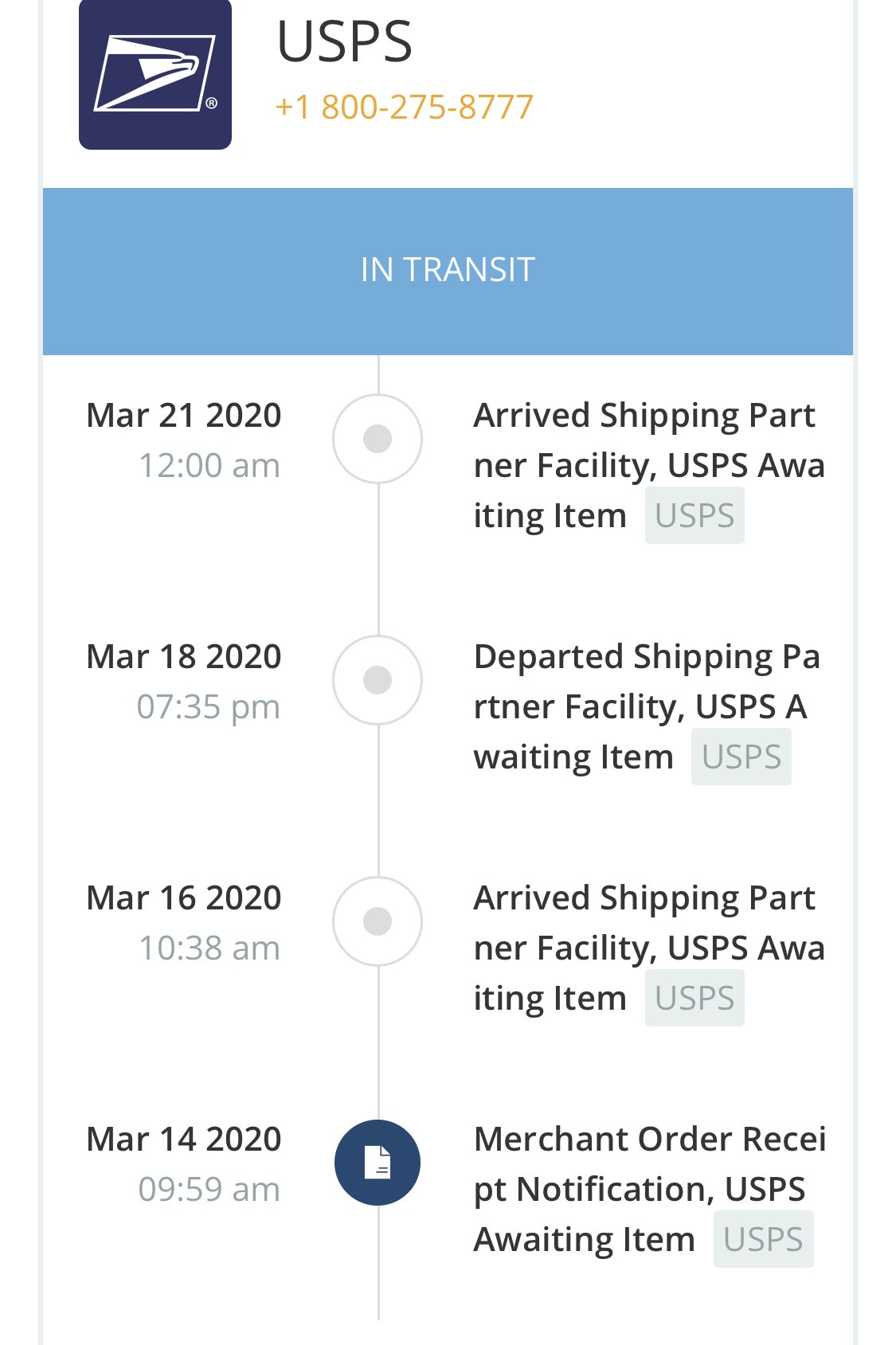Select the Mar 16 2020 timeline marker
The width and height of the screenshot is (896, 1345).
coord(378,921)
